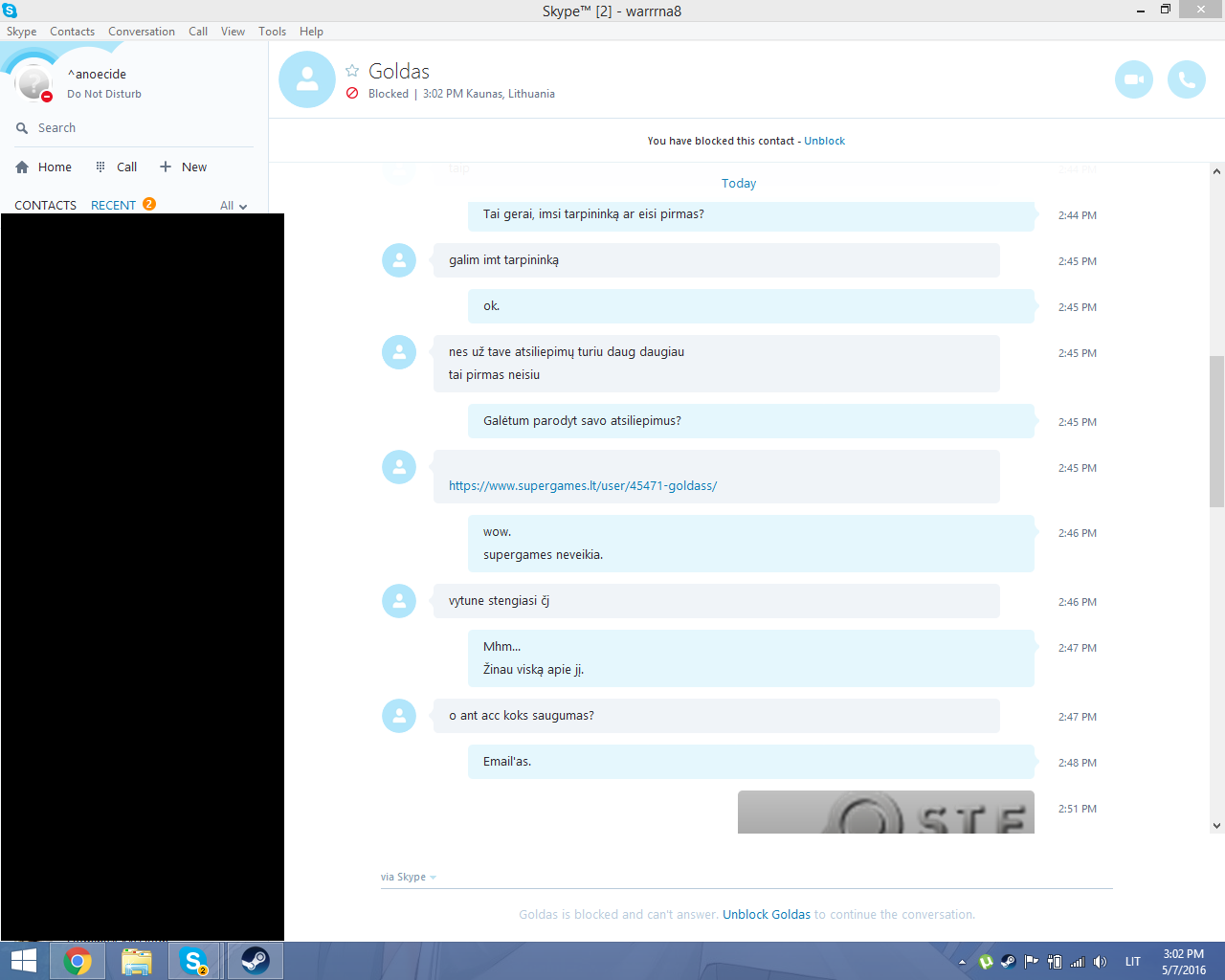
Task: Open File Explorer from the taskbar
Action: [x=137, y=961]
